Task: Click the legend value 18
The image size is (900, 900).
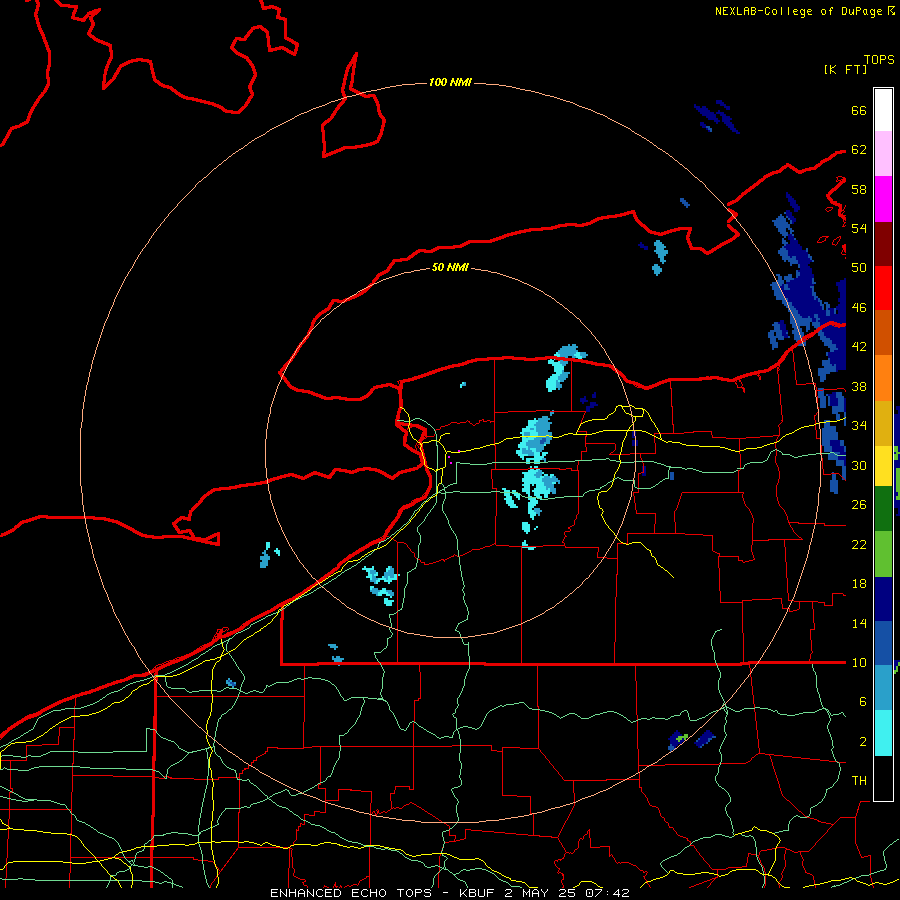Action: pos(859,584)
